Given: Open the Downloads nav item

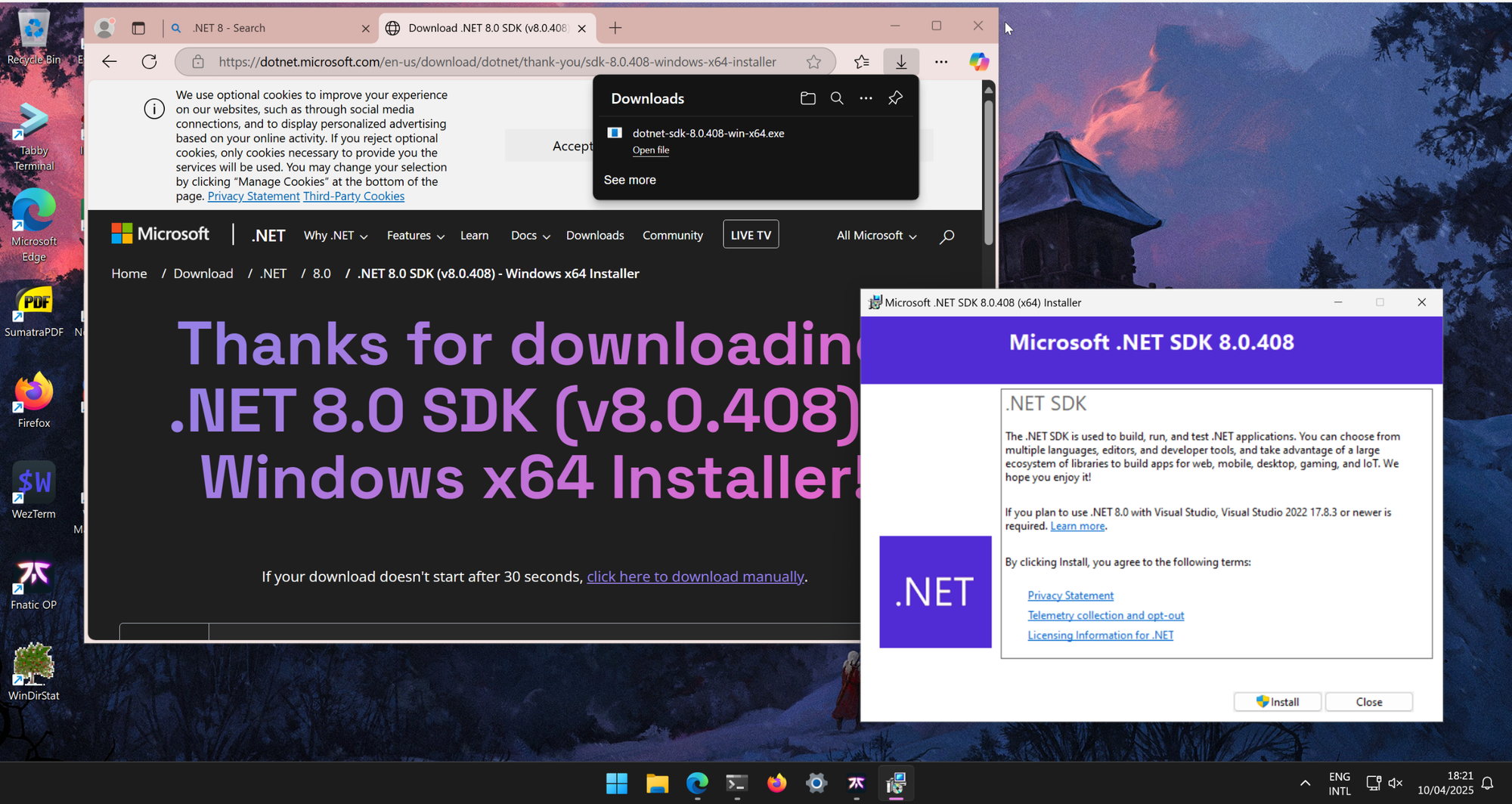Looking at the screenshot, I should [x=595, y=236].
